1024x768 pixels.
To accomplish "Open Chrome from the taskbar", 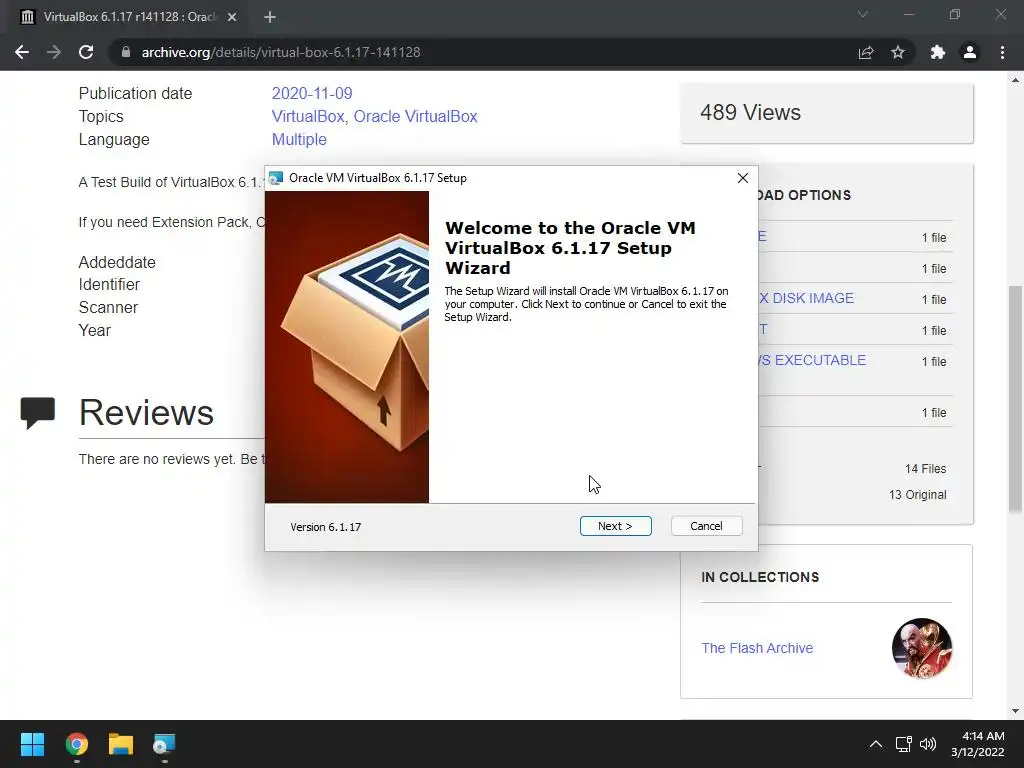I will tap(76, 744).
